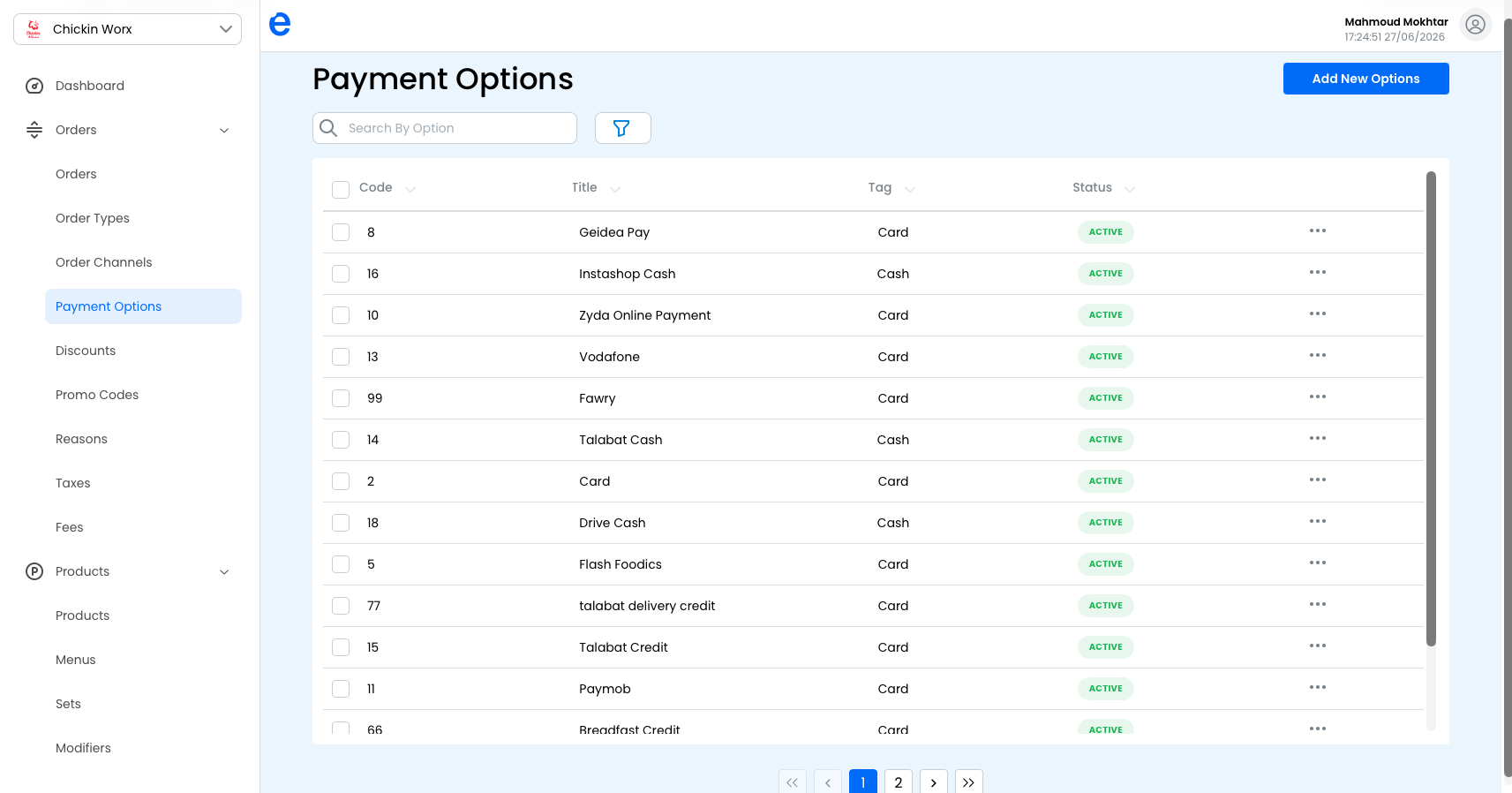Open the Chickin Worx store dropdown
The image size is (1512, 793).
(x=127, y=29)
